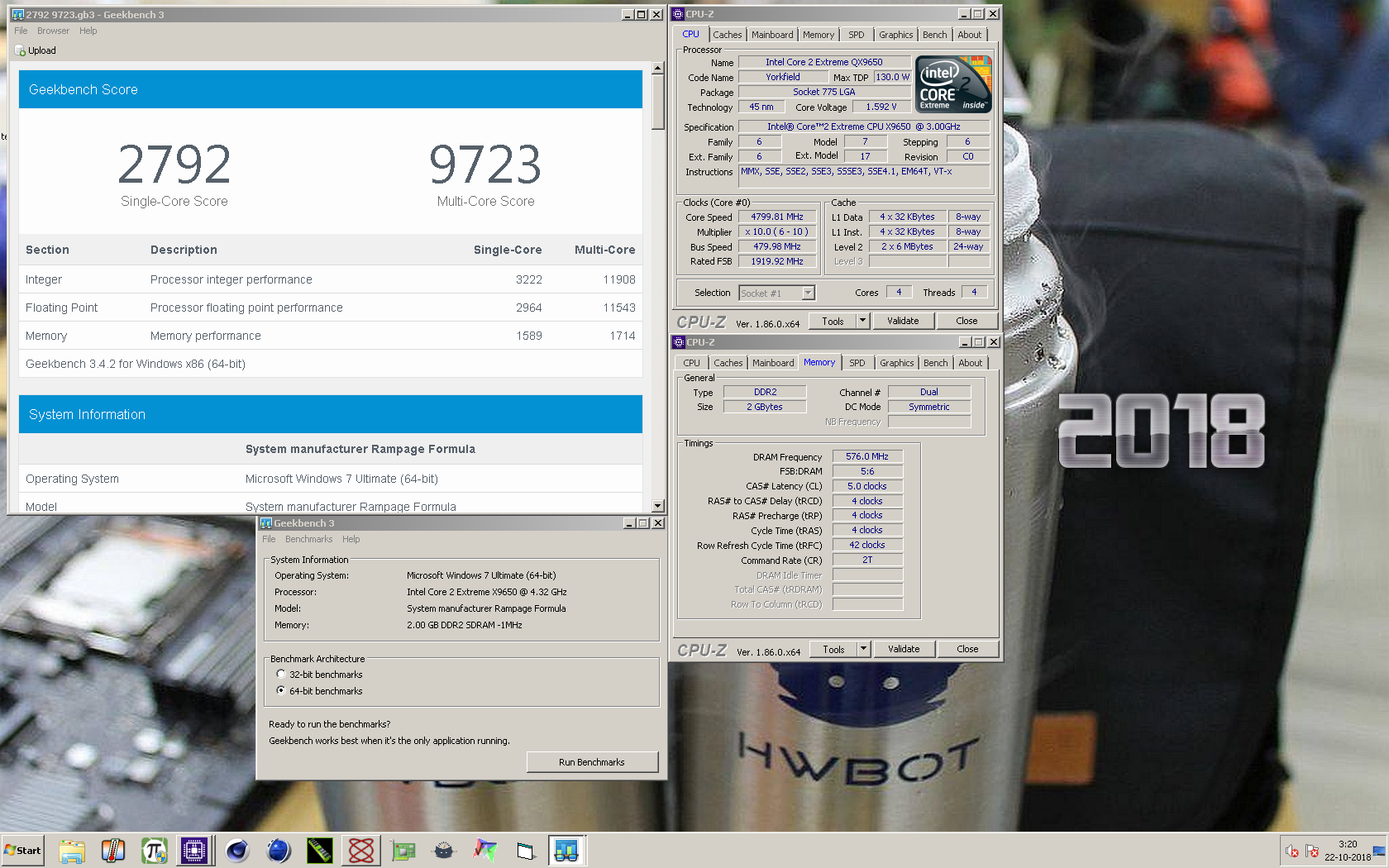Open Bench tab in upper CPU-Z
Screen dimensions: 1389x868
click(935, 35)
